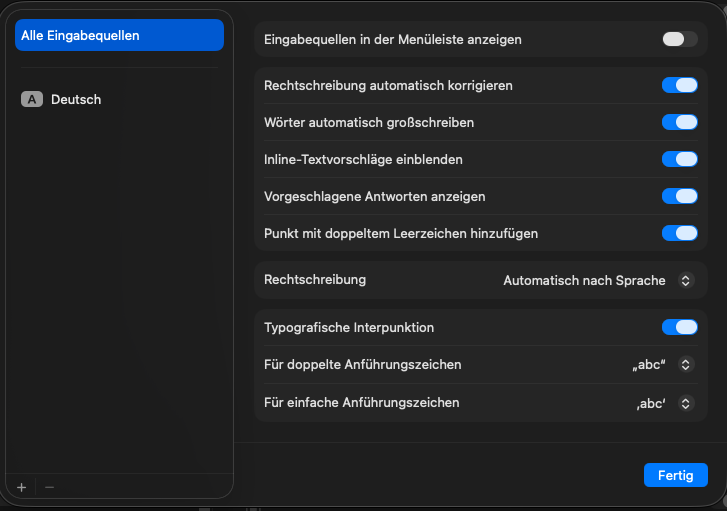Viewport: 727px width, 511px height.
Task: Click chevron arrows next to Automatisch nach Sprache
Action: (x=686, y=280)
